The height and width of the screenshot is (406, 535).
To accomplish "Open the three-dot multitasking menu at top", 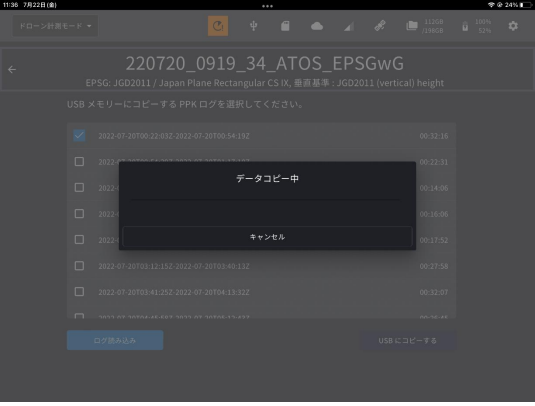I will (x=267, y=6).
